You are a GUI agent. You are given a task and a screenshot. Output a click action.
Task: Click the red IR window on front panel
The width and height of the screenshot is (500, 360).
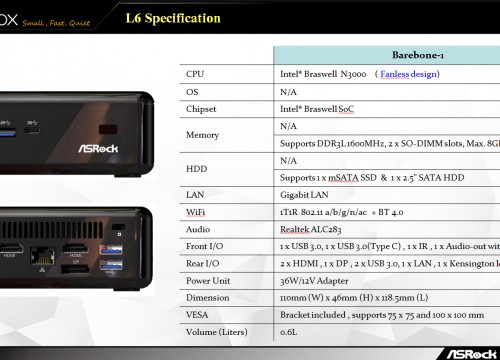[108, 129]
